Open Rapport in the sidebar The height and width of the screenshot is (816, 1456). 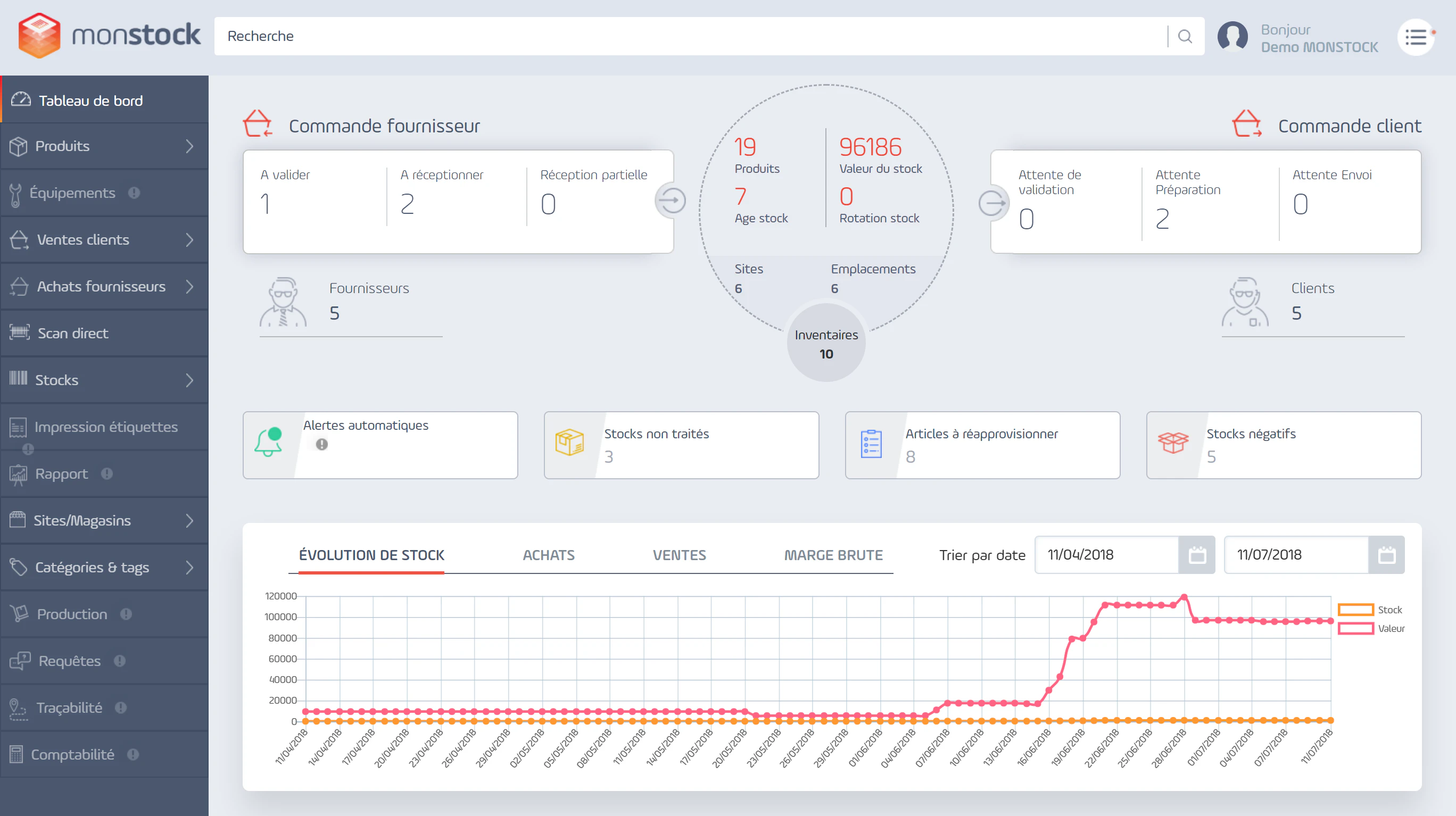click(104, 474)
